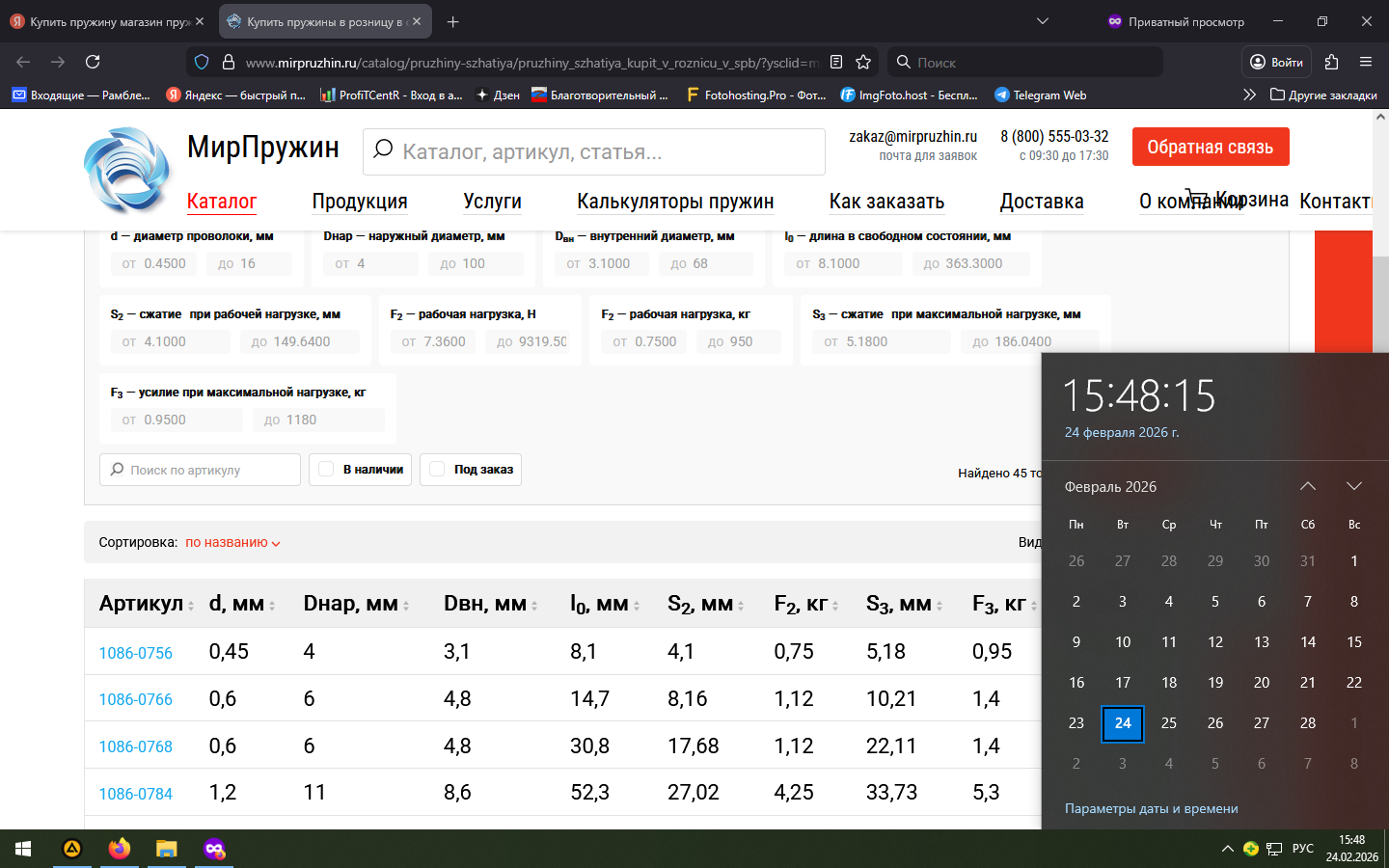Go to previous month in calendar
1389x868 pixels.
1308,486
